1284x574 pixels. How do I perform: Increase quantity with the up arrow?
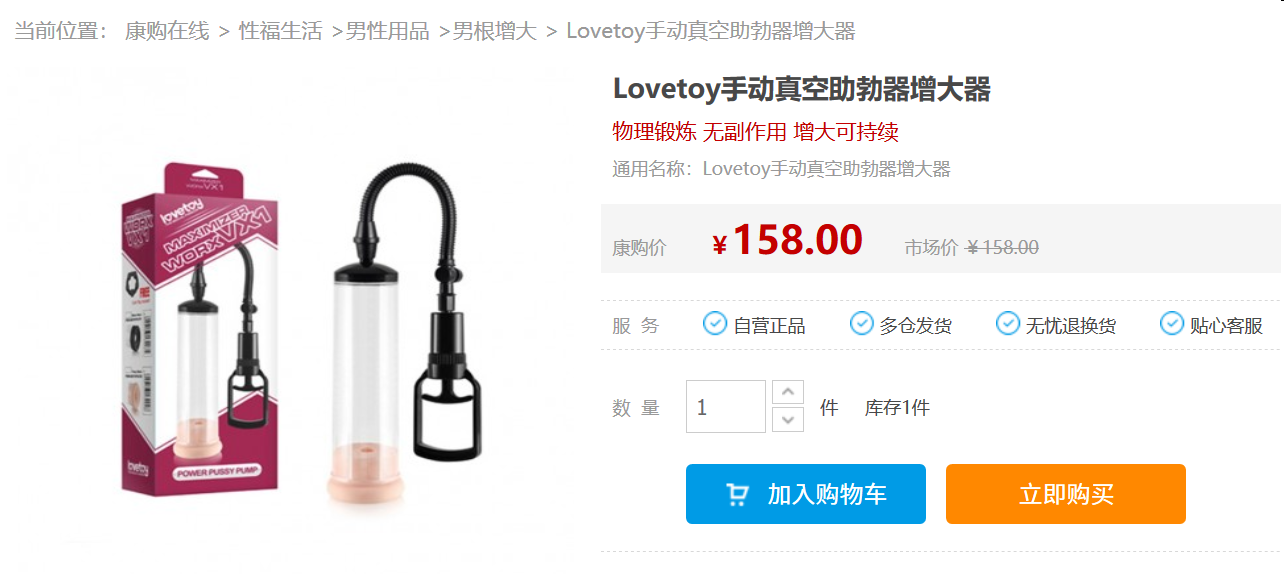click(789, 392)
